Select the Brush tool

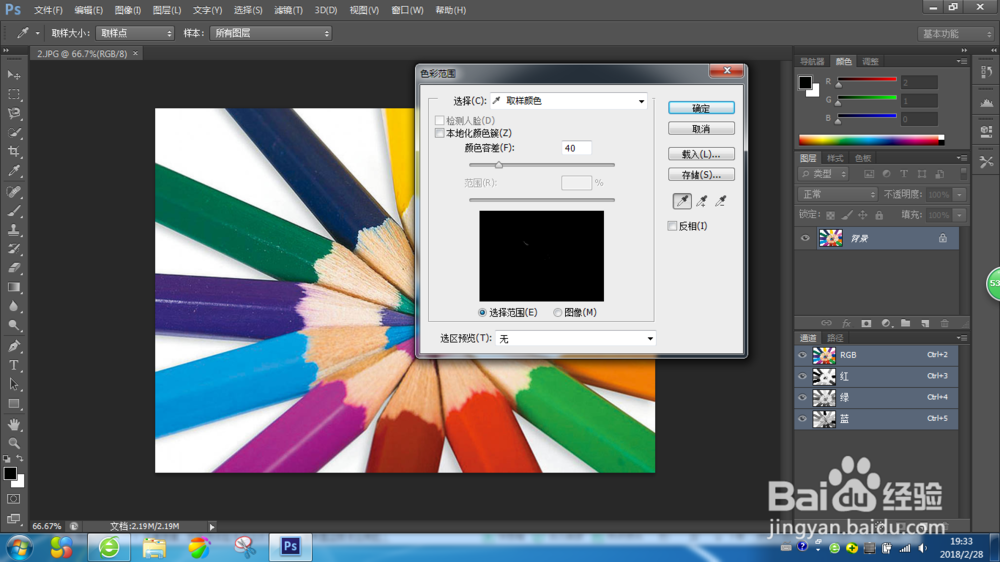tap(14, 211)
